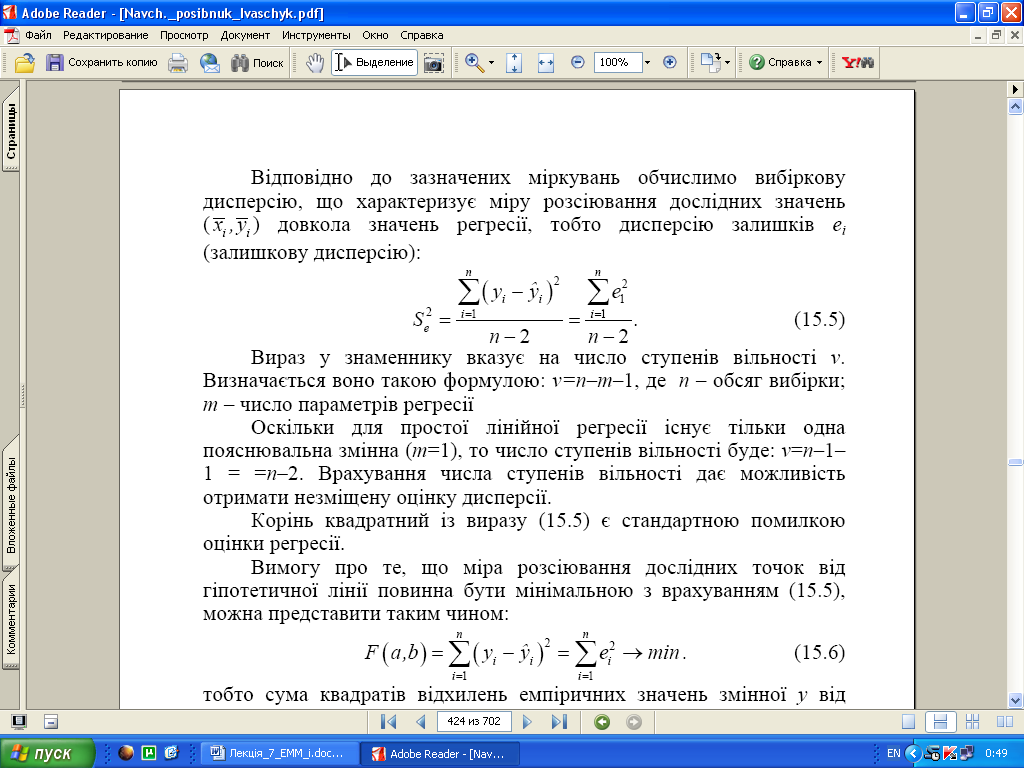1024x768 pixels.
Task: Open the Документ menu
Action: [x=245, y=35]
